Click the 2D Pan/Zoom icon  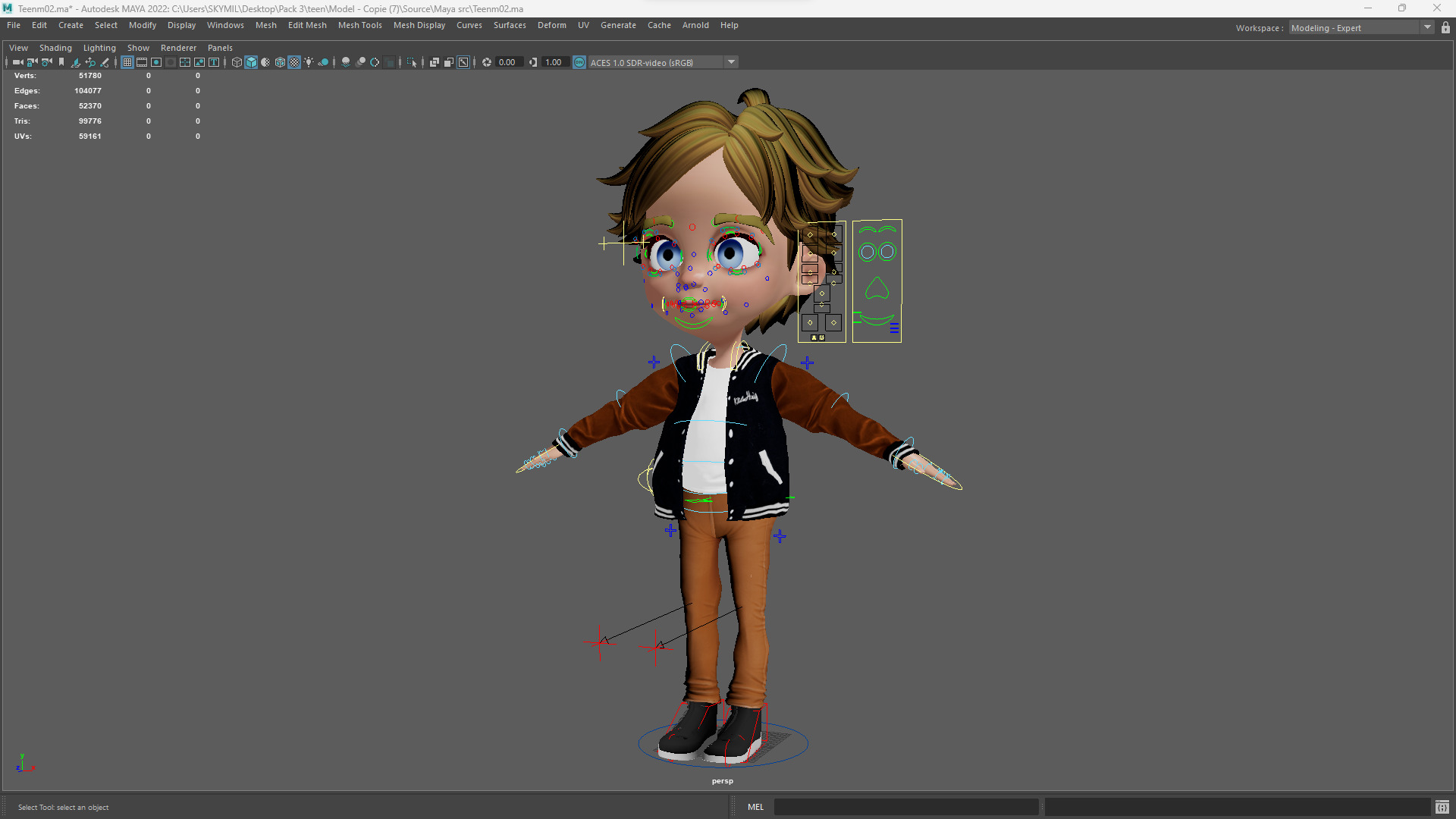90,62
